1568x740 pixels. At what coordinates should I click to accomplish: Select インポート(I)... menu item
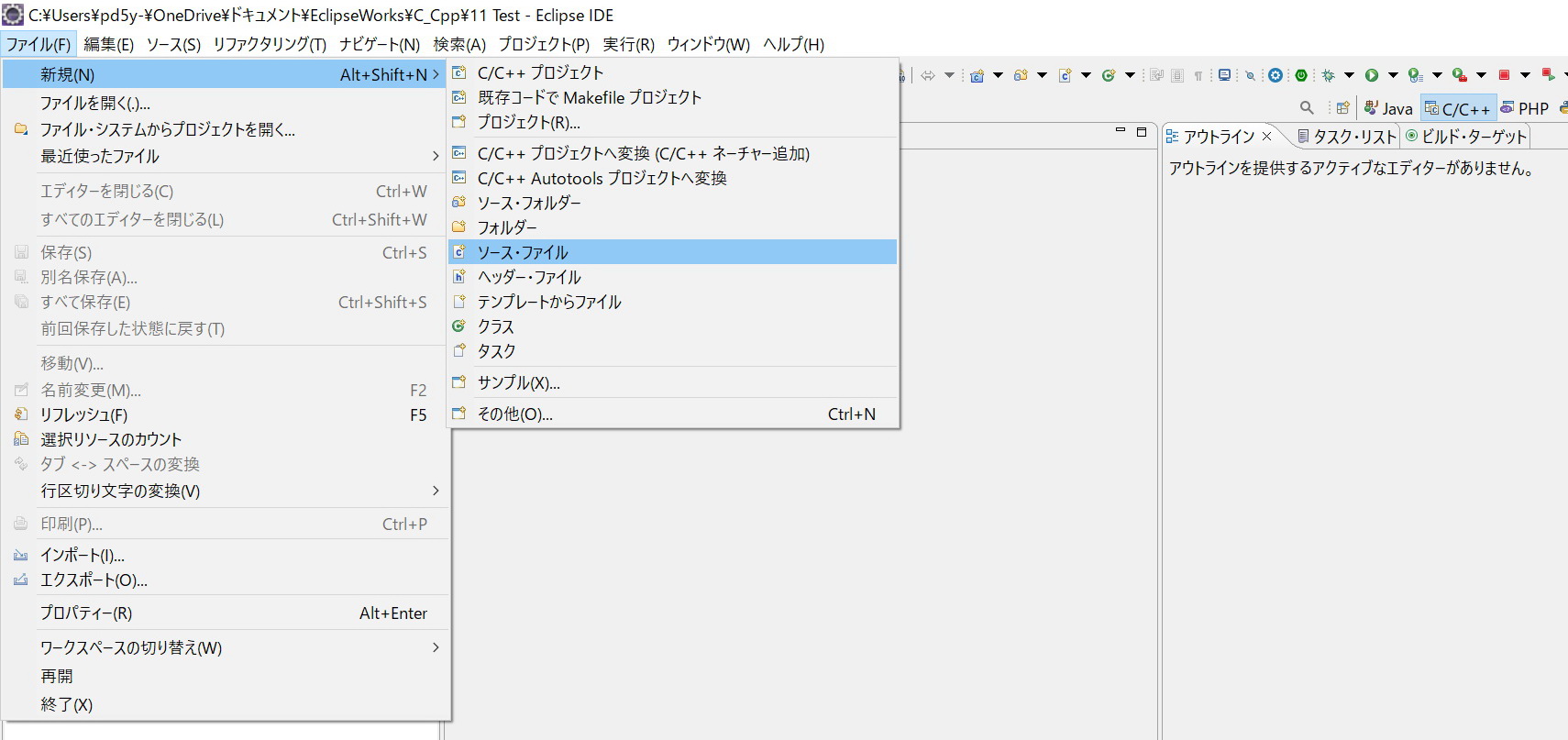click(226, 555)
